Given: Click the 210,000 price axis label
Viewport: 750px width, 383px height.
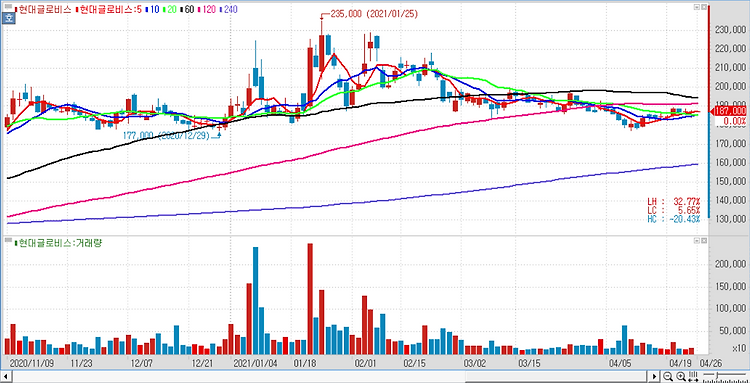Looking at the screenshot, I should [731, 68].
